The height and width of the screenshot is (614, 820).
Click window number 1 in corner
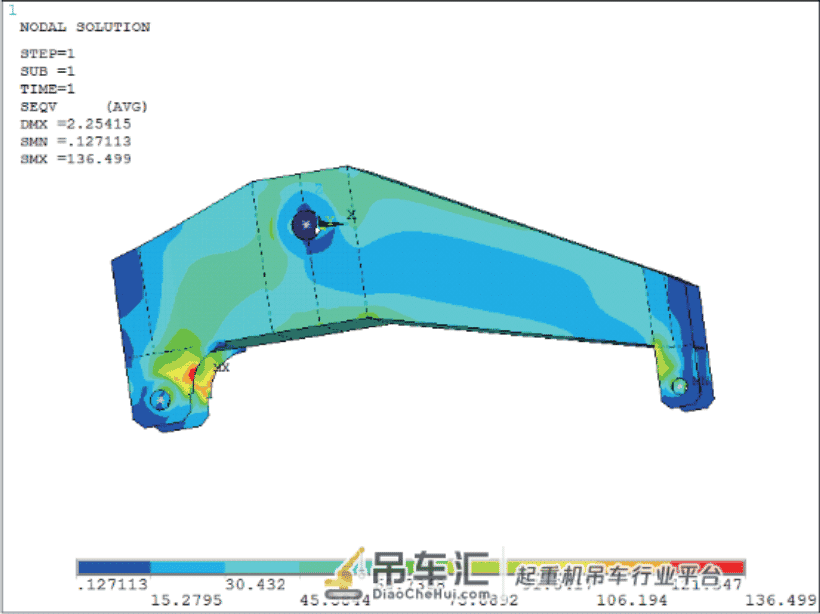point(13,10)
